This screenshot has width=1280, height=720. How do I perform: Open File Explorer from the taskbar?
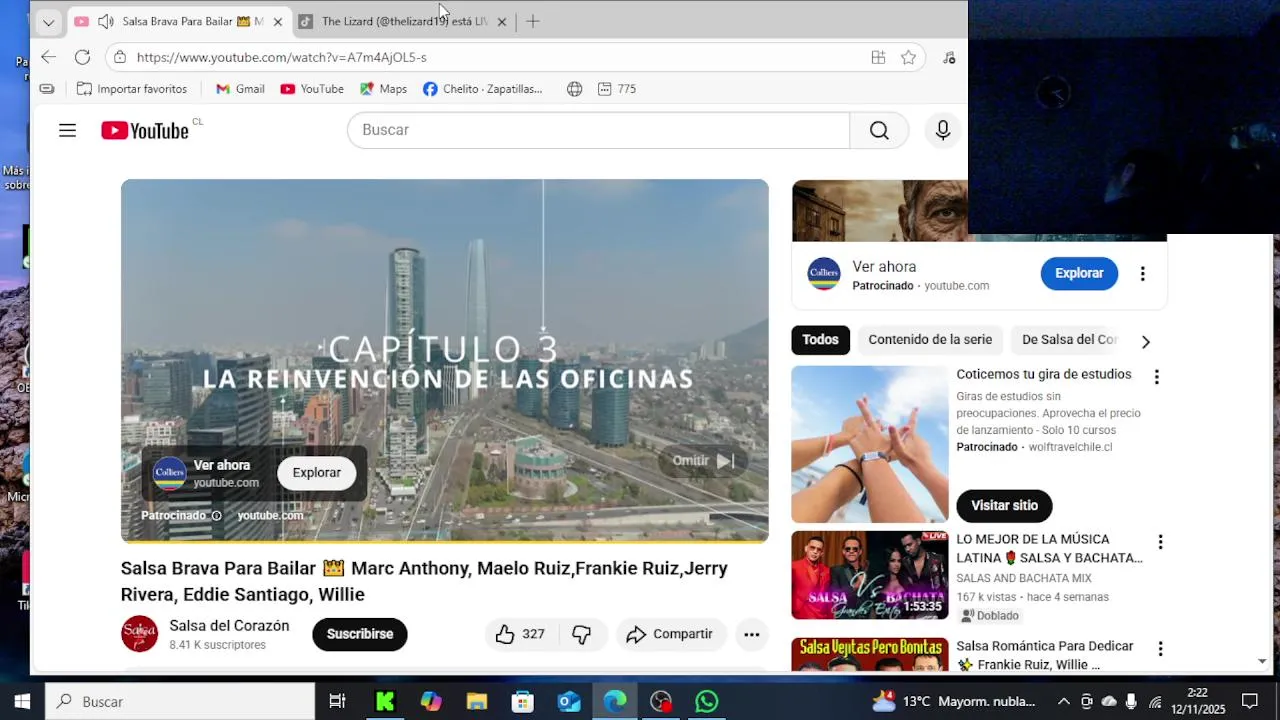(x=476, y=702)
